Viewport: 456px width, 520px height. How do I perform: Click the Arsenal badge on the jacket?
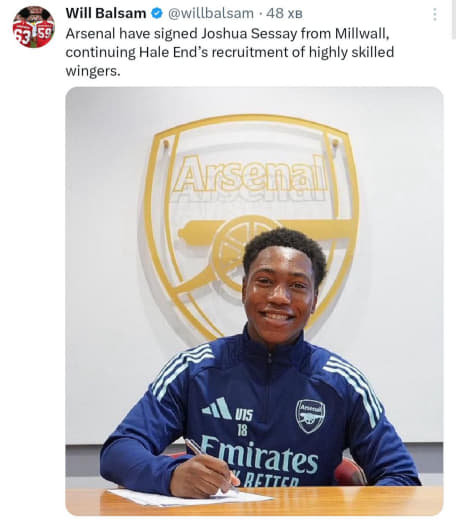pos(310,416)
